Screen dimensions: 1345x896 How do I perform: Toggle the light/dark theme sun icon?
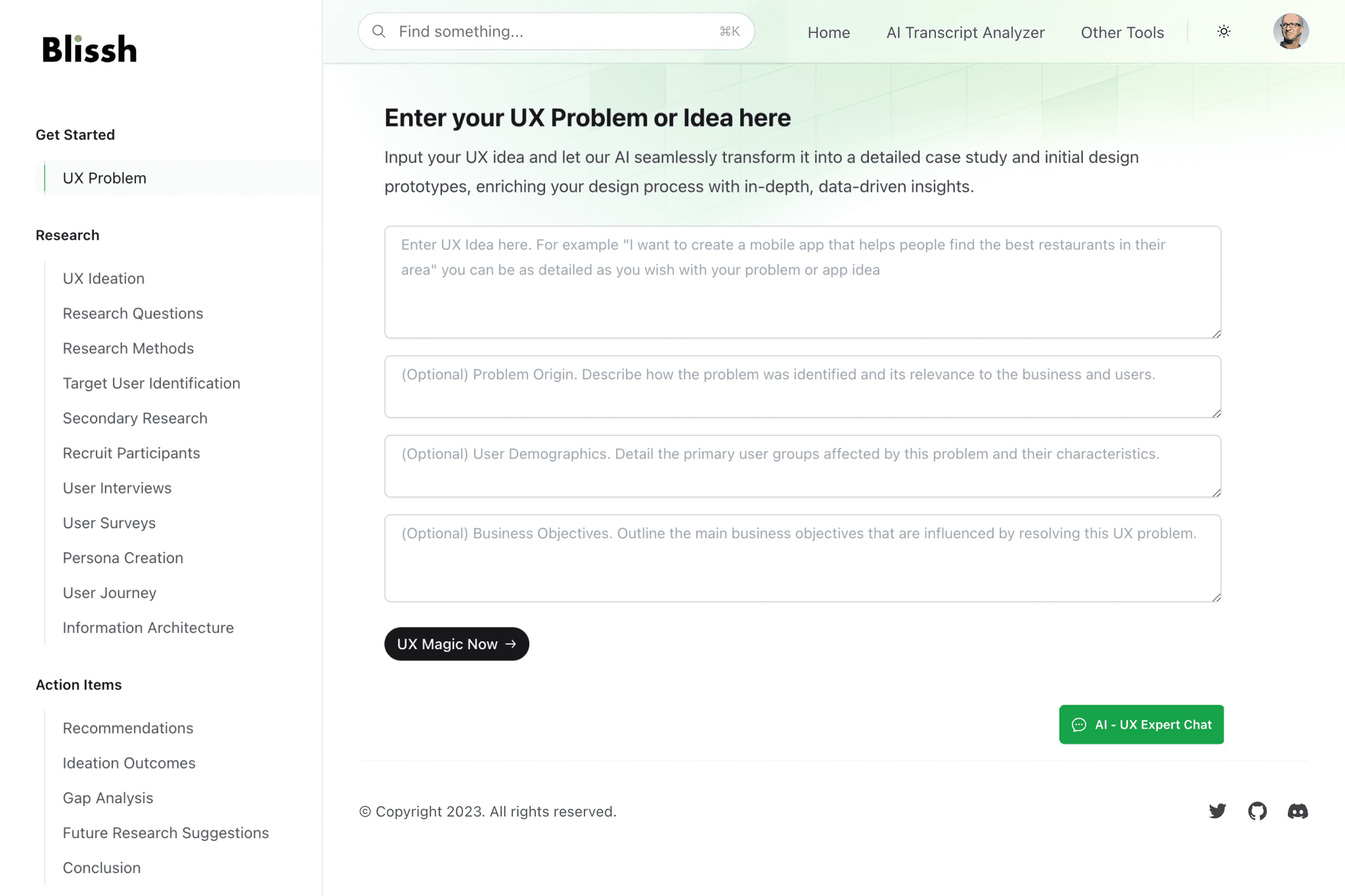coord(1224,32)
